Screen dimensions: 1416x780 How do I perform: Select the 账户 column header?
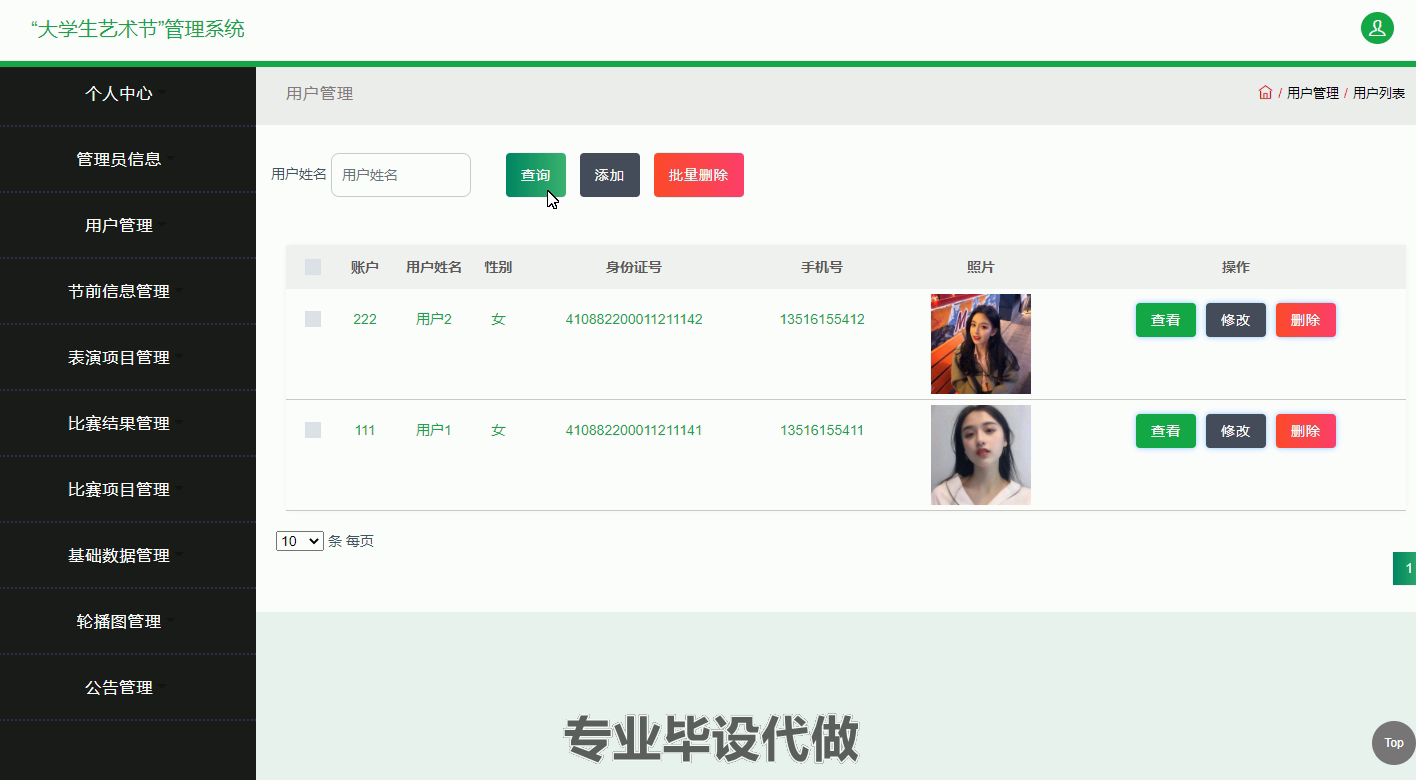click(x=365, y=267)
